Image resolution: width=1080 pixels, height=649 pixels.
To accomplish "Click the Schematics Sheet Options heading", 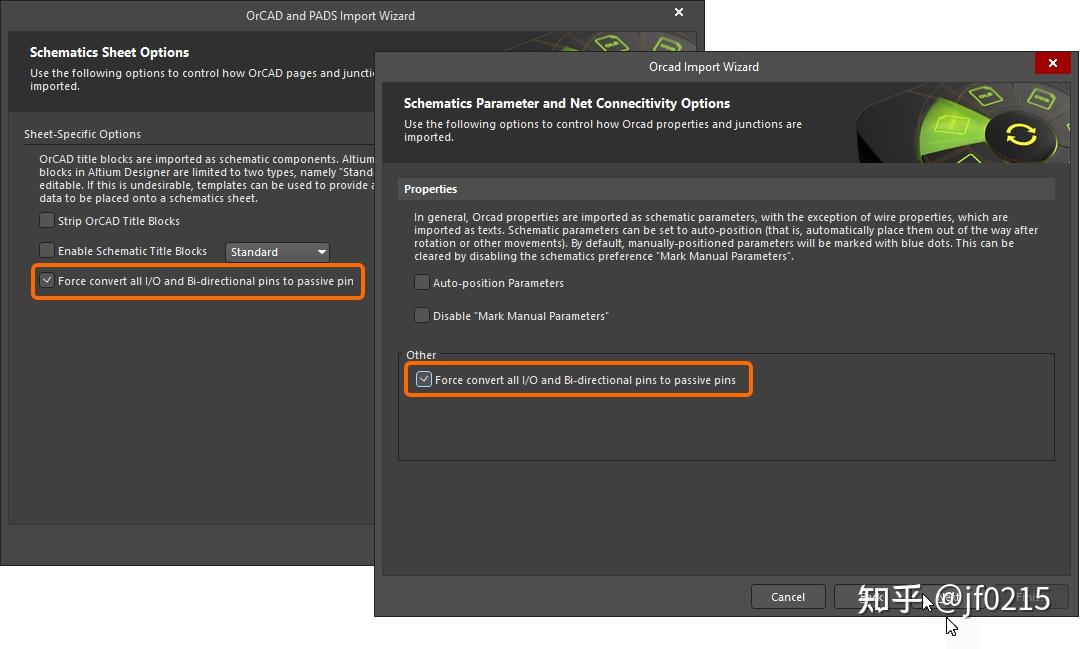I will pos(110,52).
